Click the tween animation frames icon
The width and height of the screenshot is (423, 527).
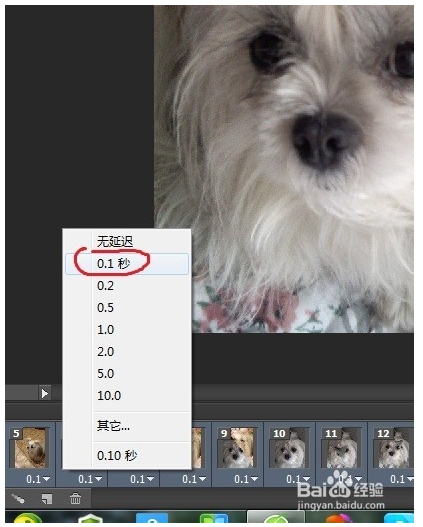click(x=18, y=499)
